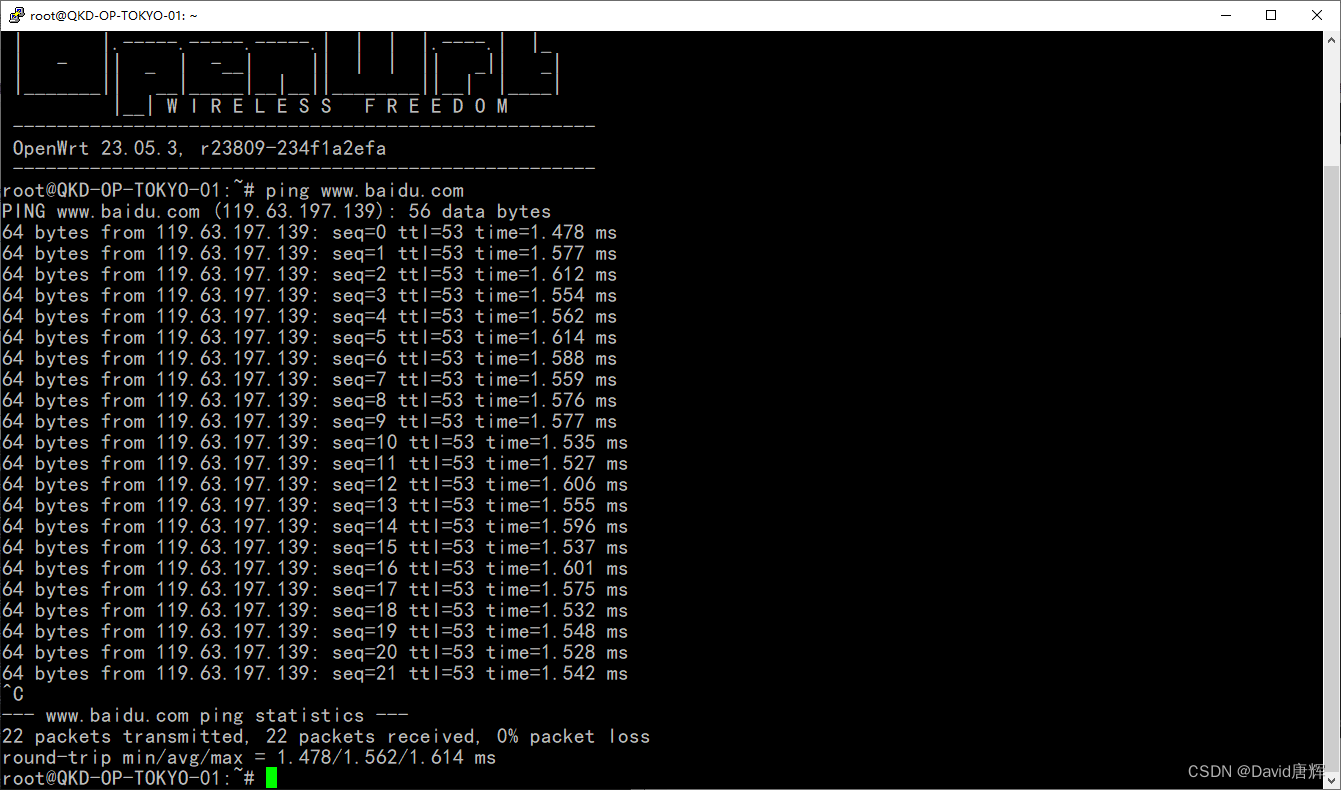Select the round-trip min/avg/max line
This screenshot has height=790, width=1341.
tap(248, 757)
